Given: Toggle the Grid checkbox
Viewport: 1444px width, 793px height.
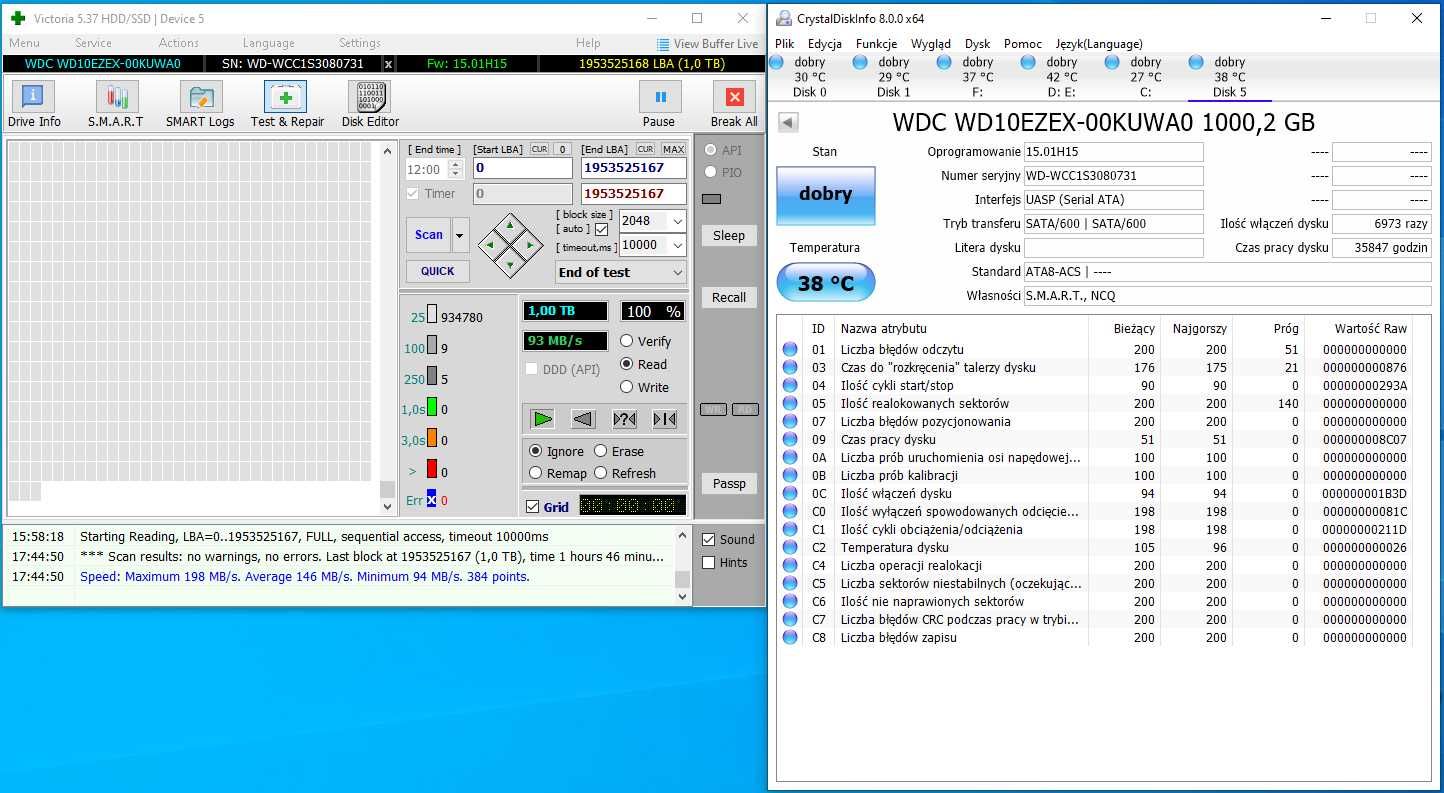Looking at the screenshot, I should (x=532, y=507).
